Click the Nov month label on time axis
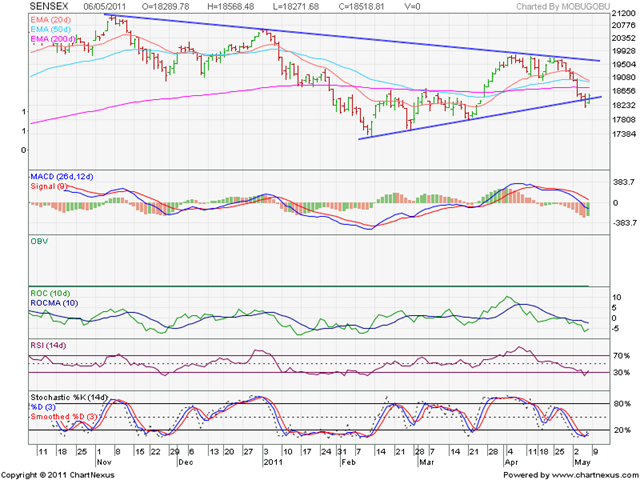 pyautogui.click(x=104, y=462)
